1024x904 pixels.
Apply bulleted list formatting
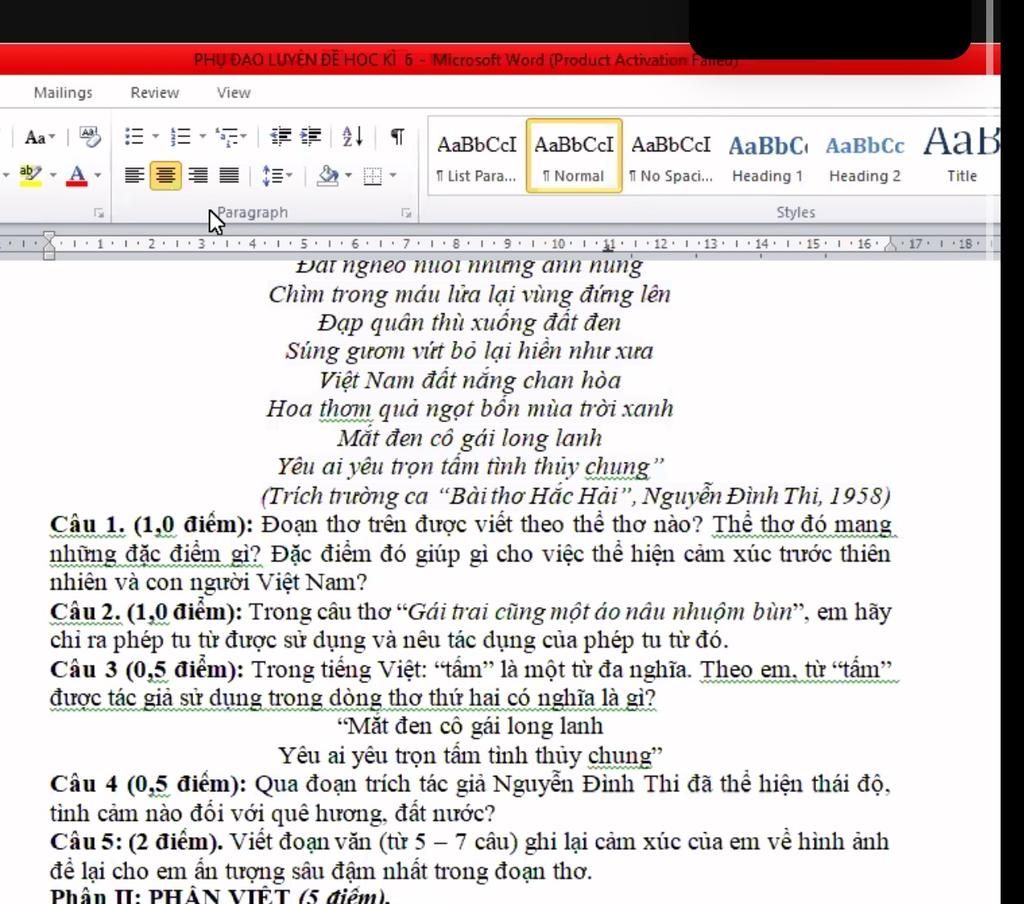coord(135,137)
